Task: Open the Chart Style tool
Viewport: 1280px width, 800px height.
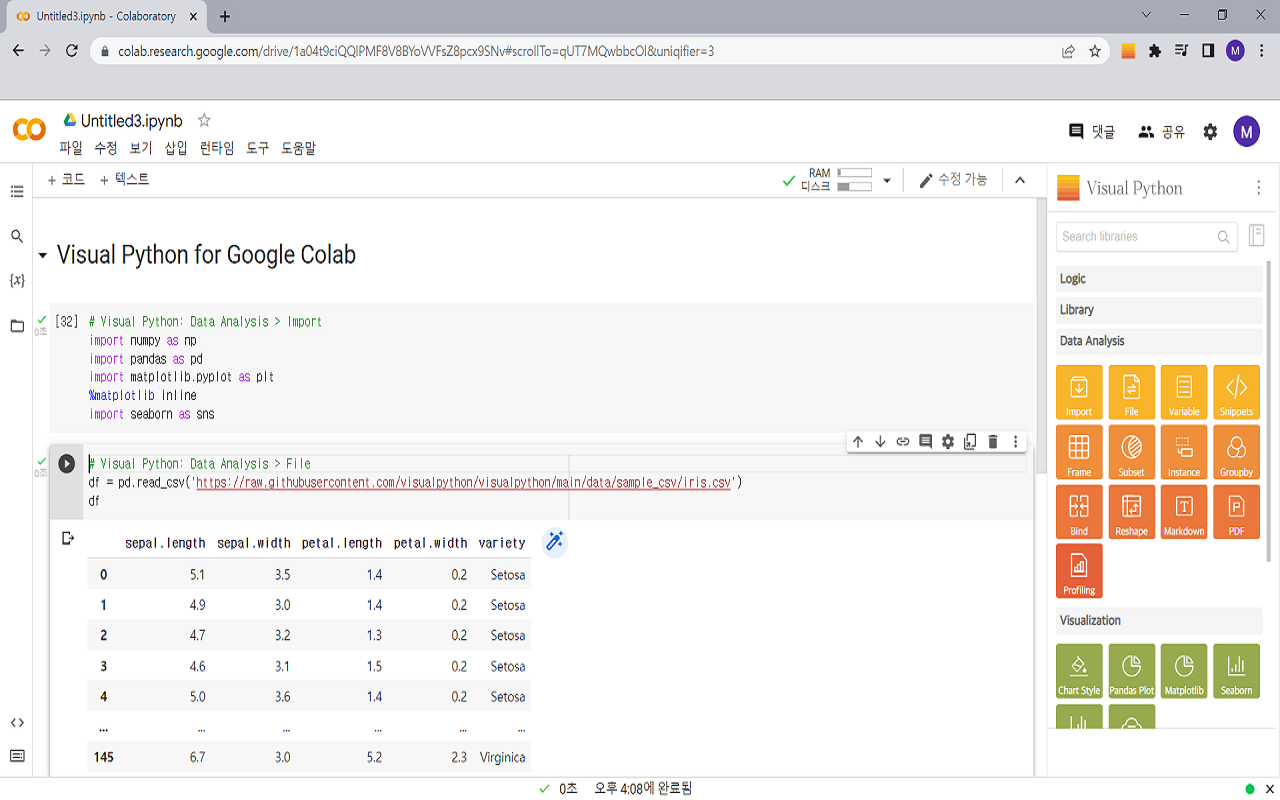Action: tap(1079, 671)
